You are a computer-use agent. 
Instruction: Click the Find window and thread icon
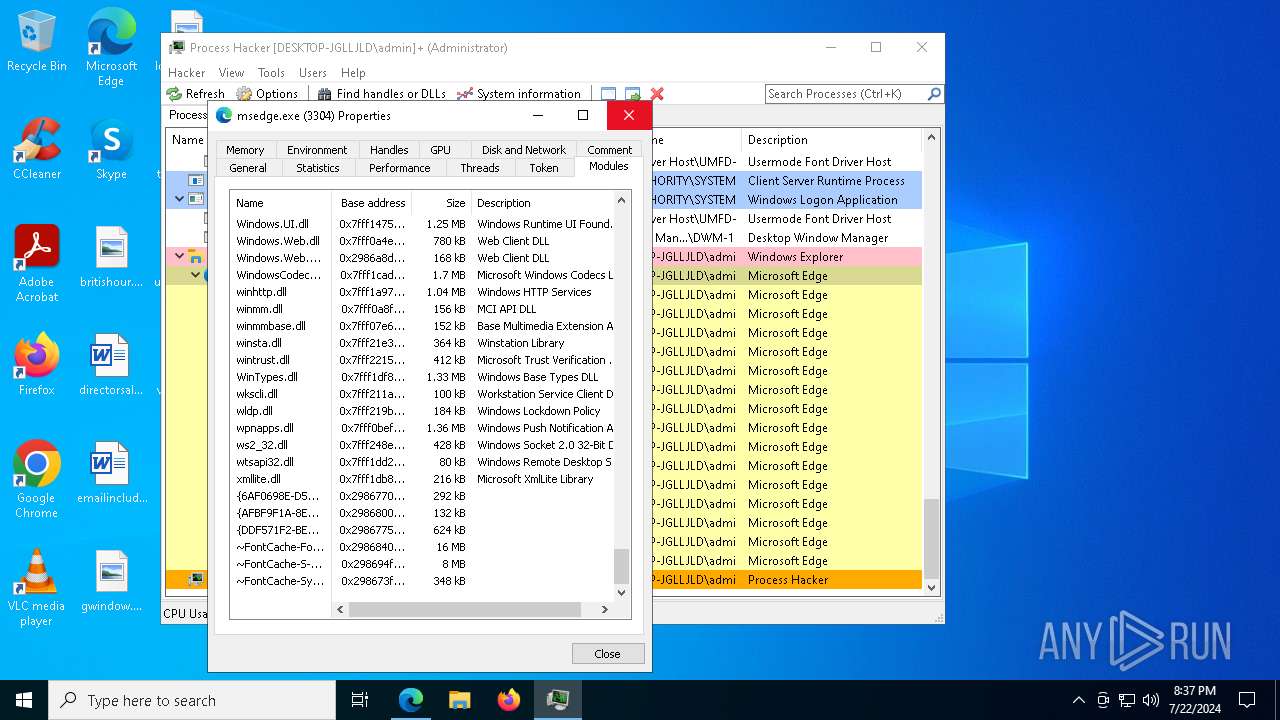click(632, 94)
